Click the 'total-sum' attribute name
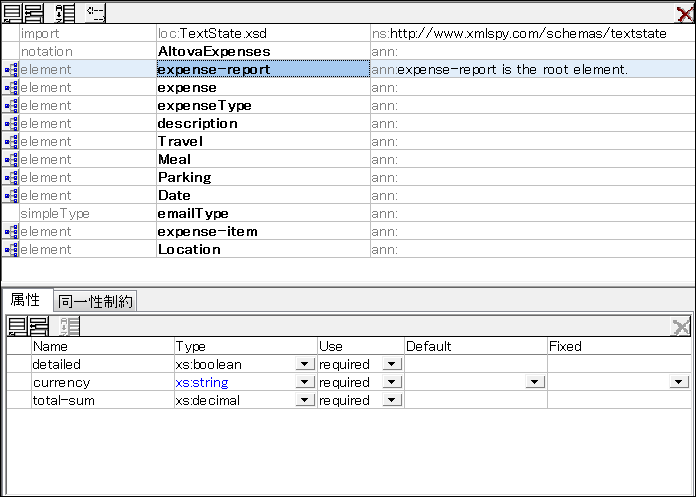This screenshot has height=497, width=696. (64, 400)
